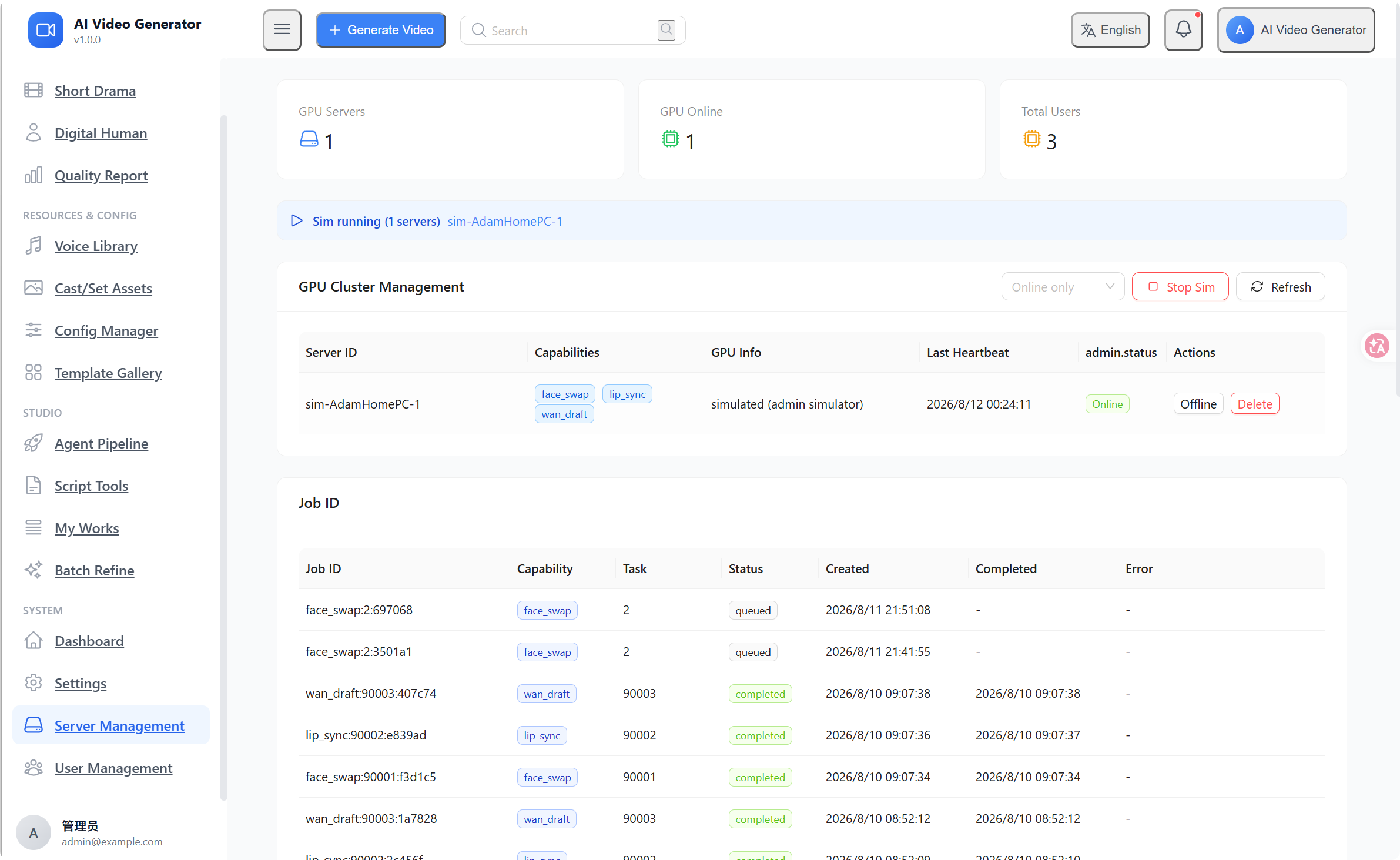Open the Online only filter dropdown
The width and height of the screenshot is (1400, 860).
coord(1063,287)
